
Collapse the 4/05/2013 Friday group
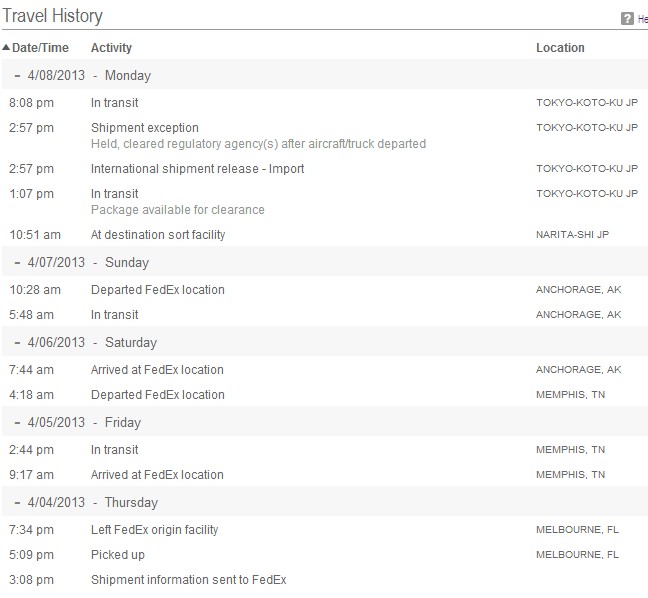pyautogui.click(x=17, y=422)
